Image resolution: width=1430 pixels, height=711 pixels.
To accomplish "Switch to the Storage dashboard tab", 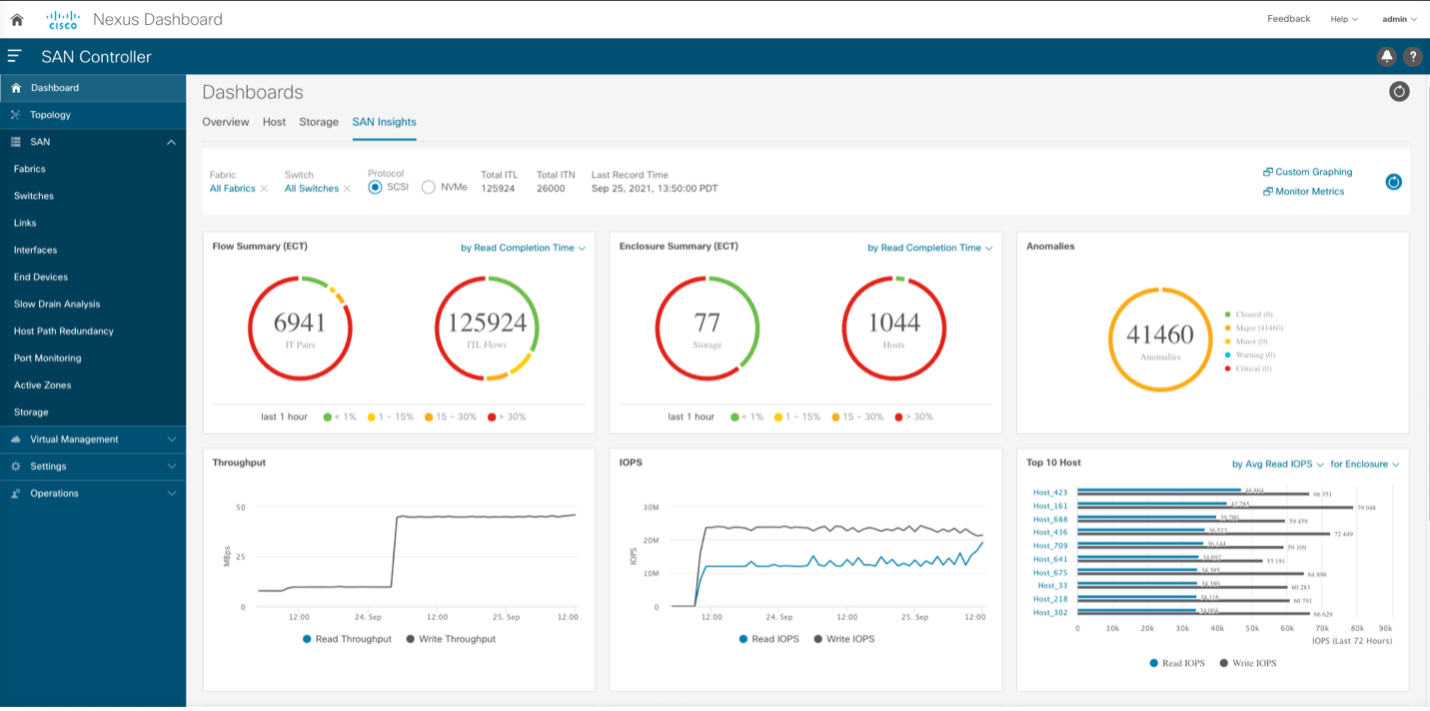I will click(318, 122).
